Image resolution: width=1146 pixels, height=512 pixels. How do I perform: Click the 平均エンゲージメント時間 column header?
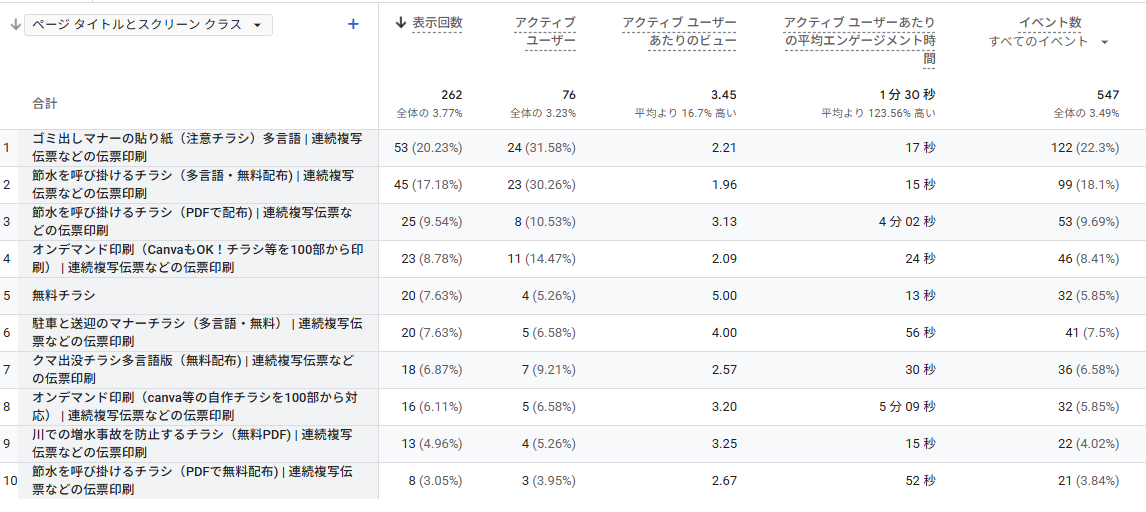(860, 40)
